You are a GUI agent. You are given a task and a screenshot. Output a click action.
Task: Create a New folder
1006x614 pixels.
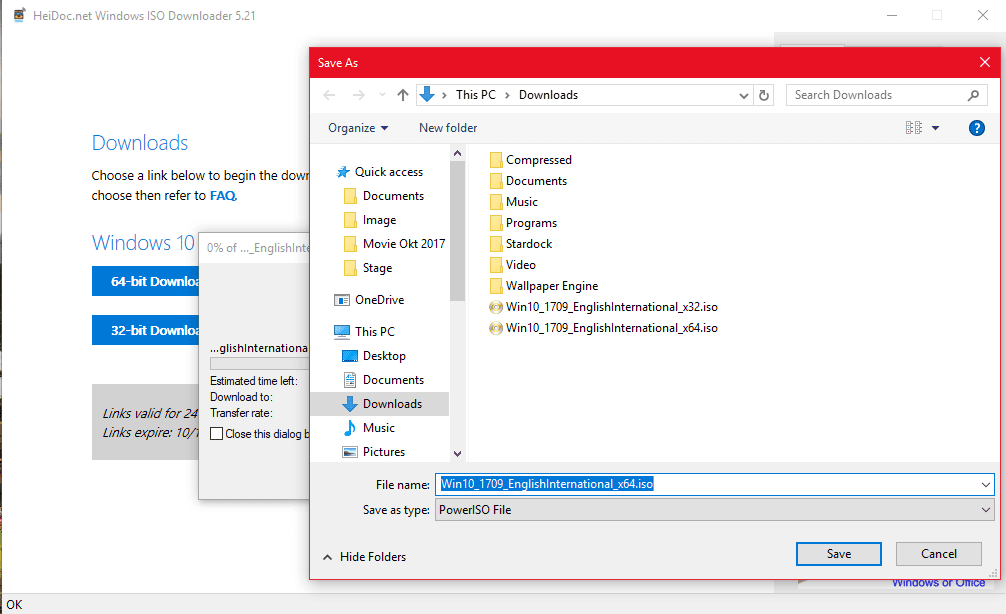tap(448, 128)
